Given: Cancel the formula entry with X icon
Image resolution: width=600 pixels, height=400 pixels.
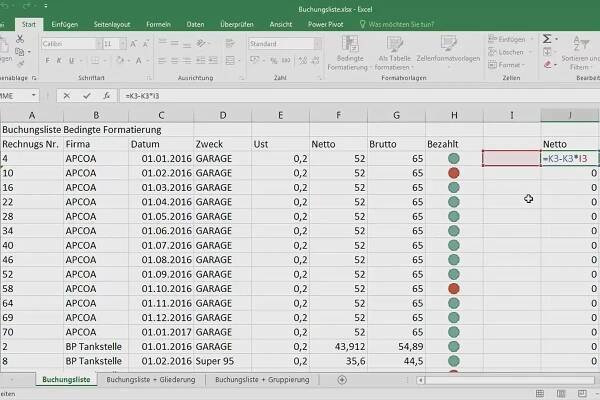Looking at the screenshot, I should click(x=66, y=96).
